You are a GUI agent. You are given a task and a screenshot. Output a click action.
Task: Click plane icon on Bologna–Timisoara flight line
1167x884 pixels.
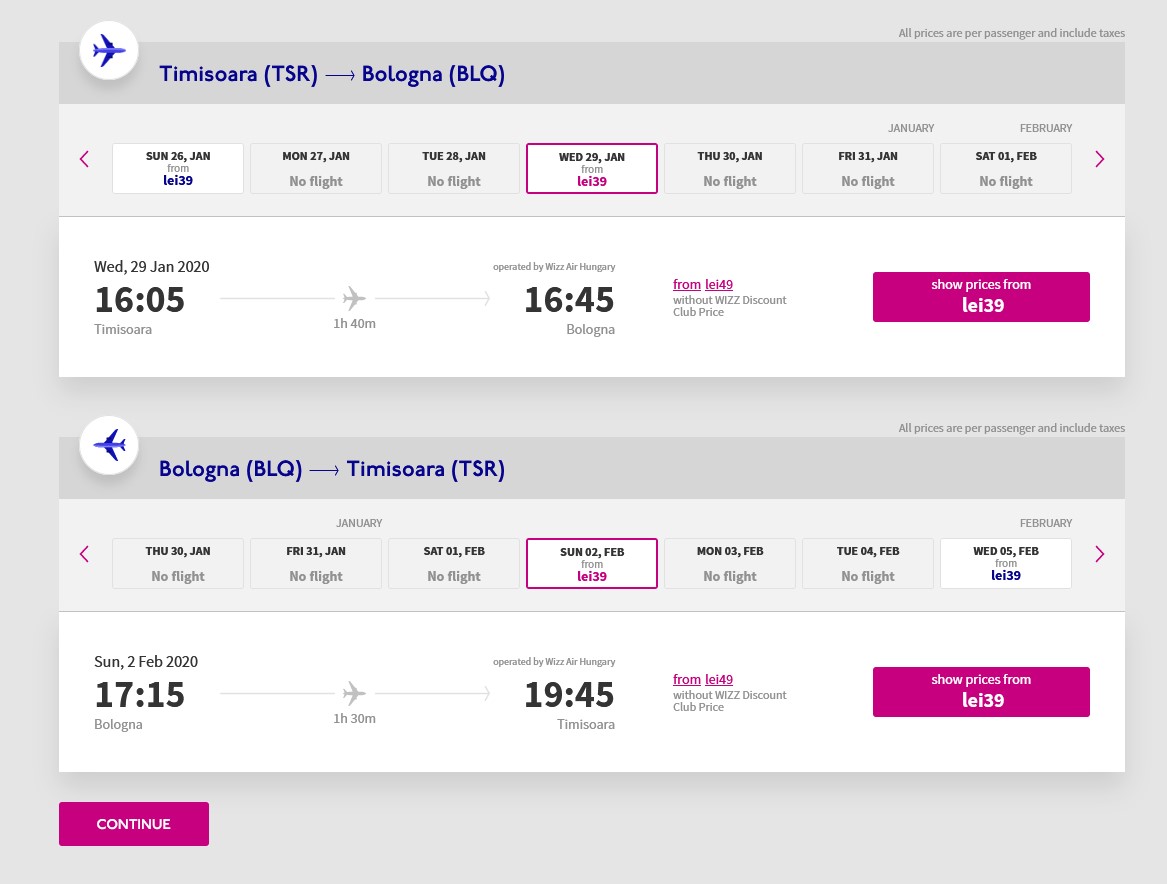coord(354,693)
